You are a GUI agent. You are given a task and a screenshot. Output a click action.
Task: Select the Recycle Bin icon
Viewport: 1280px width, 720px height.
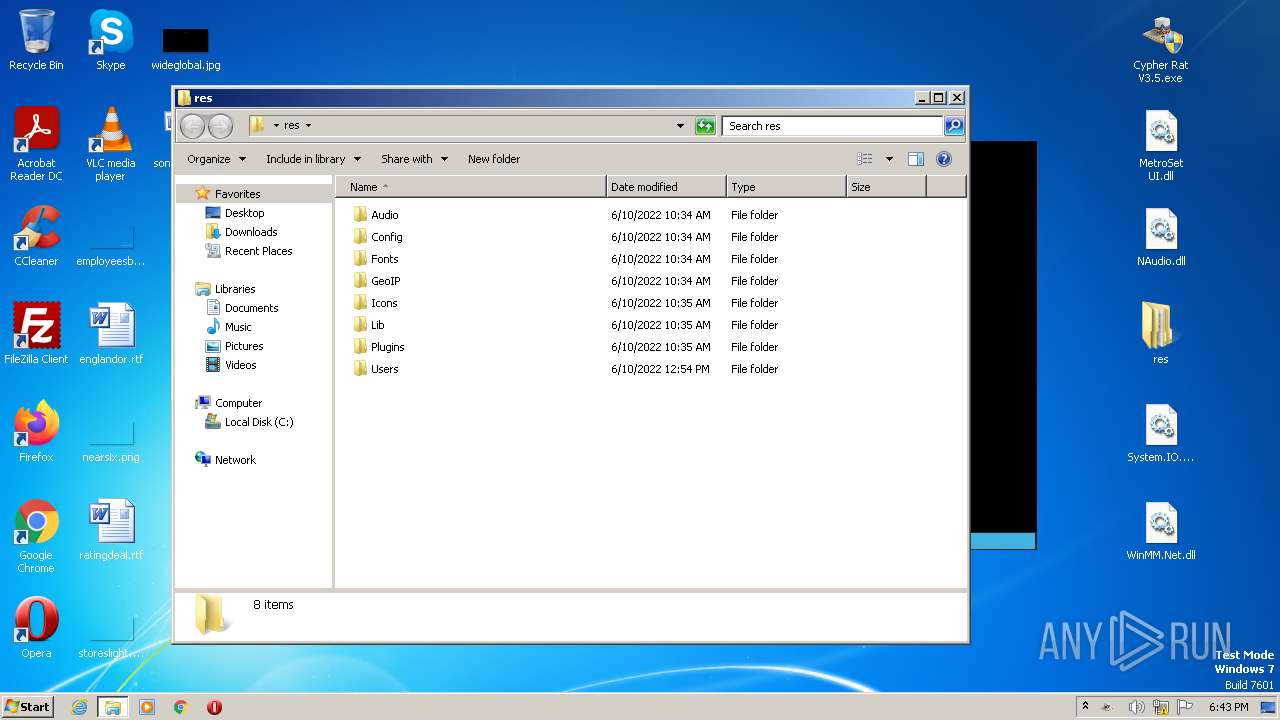point(36,41)
